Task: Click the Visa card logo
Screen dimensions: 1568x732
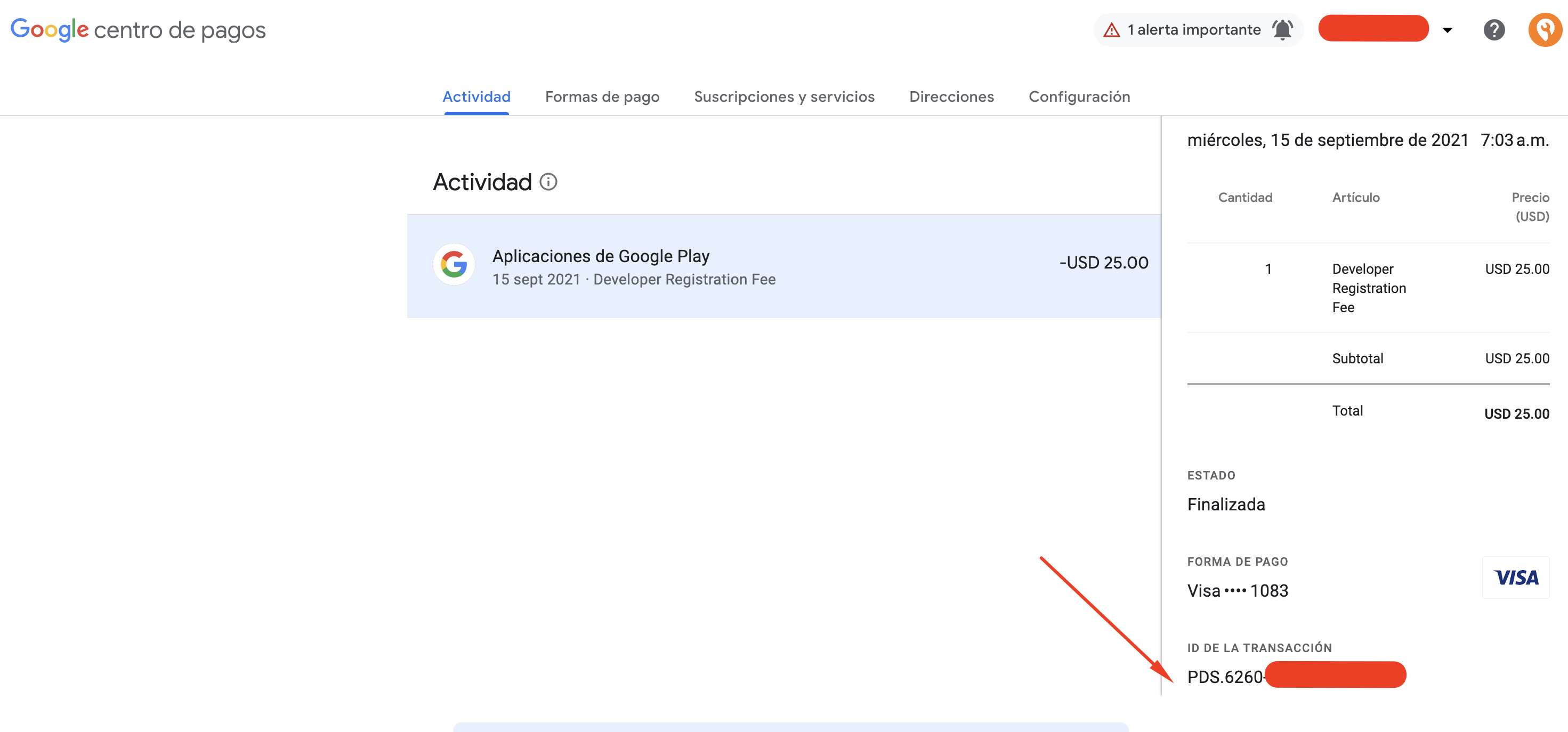Action: 1516,578
